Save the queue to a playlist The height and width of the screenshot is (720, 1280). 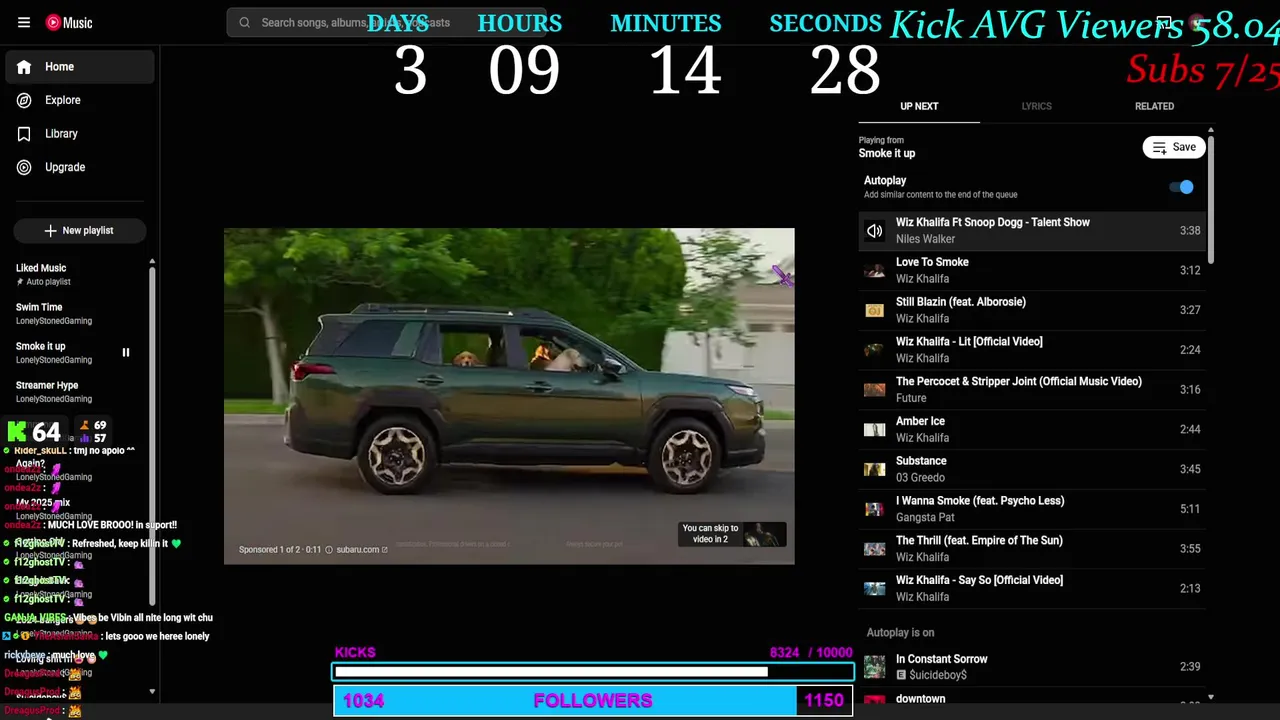1174,147
